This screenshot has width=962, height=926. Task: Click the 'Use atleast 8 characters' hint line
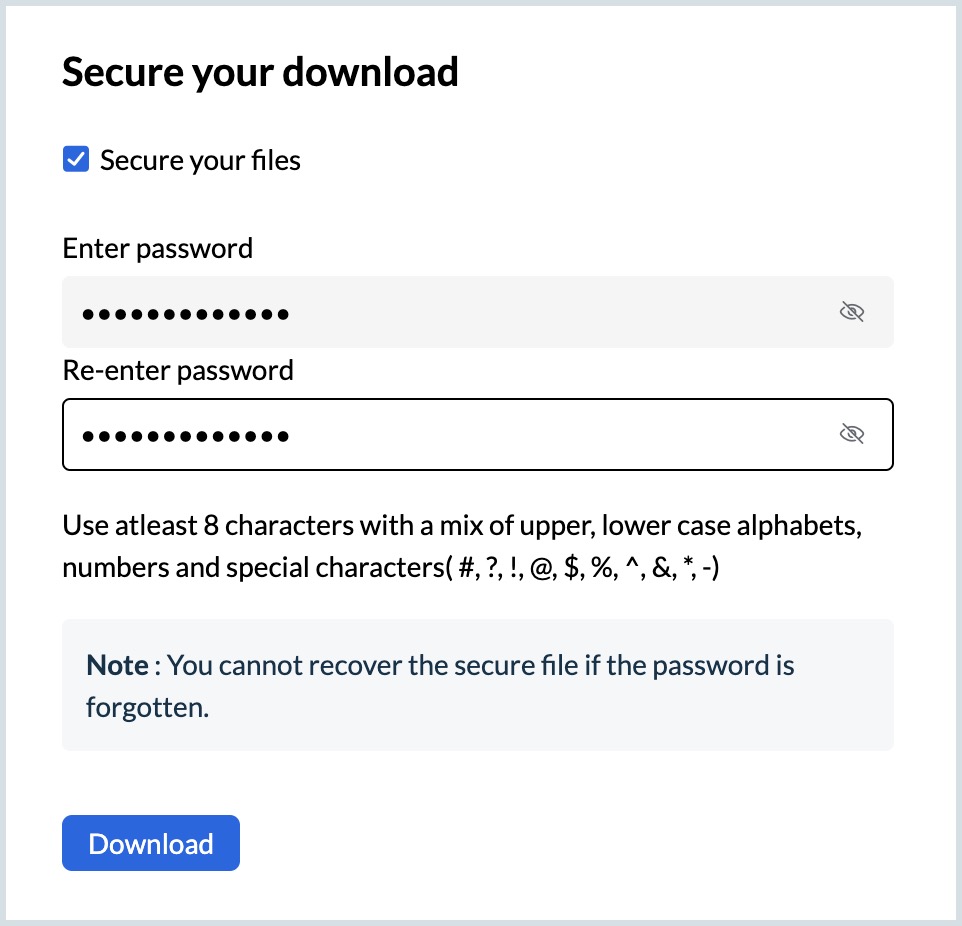461,526
